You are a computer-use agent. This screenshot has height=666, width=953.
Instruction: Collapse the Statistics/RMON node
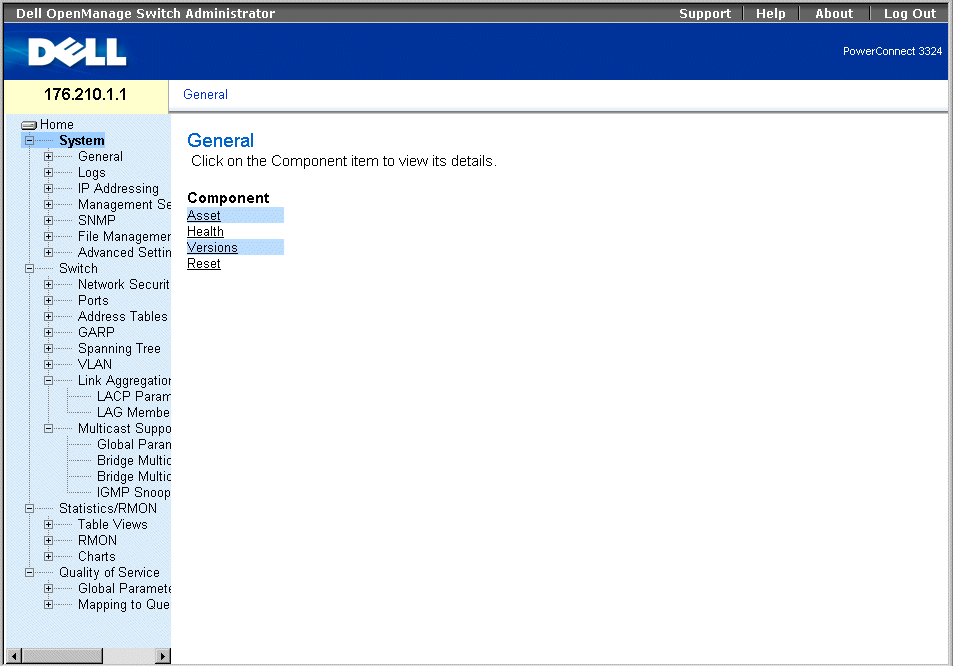click(x=29, y=509)
